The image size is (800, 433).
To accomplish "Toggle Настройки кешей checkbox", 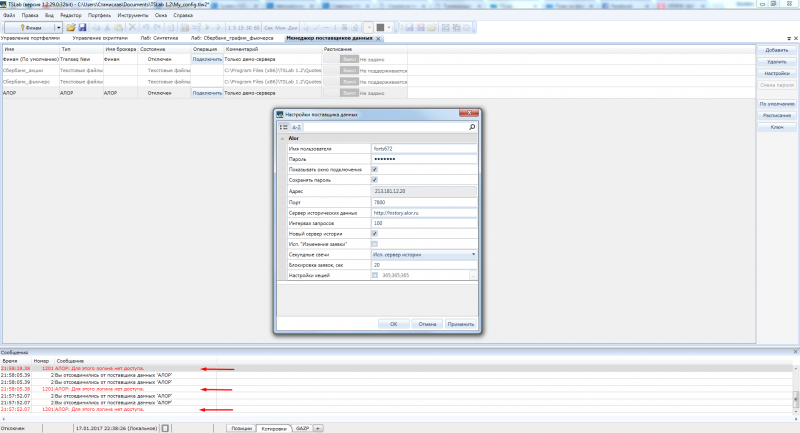I will pos(375,275).
